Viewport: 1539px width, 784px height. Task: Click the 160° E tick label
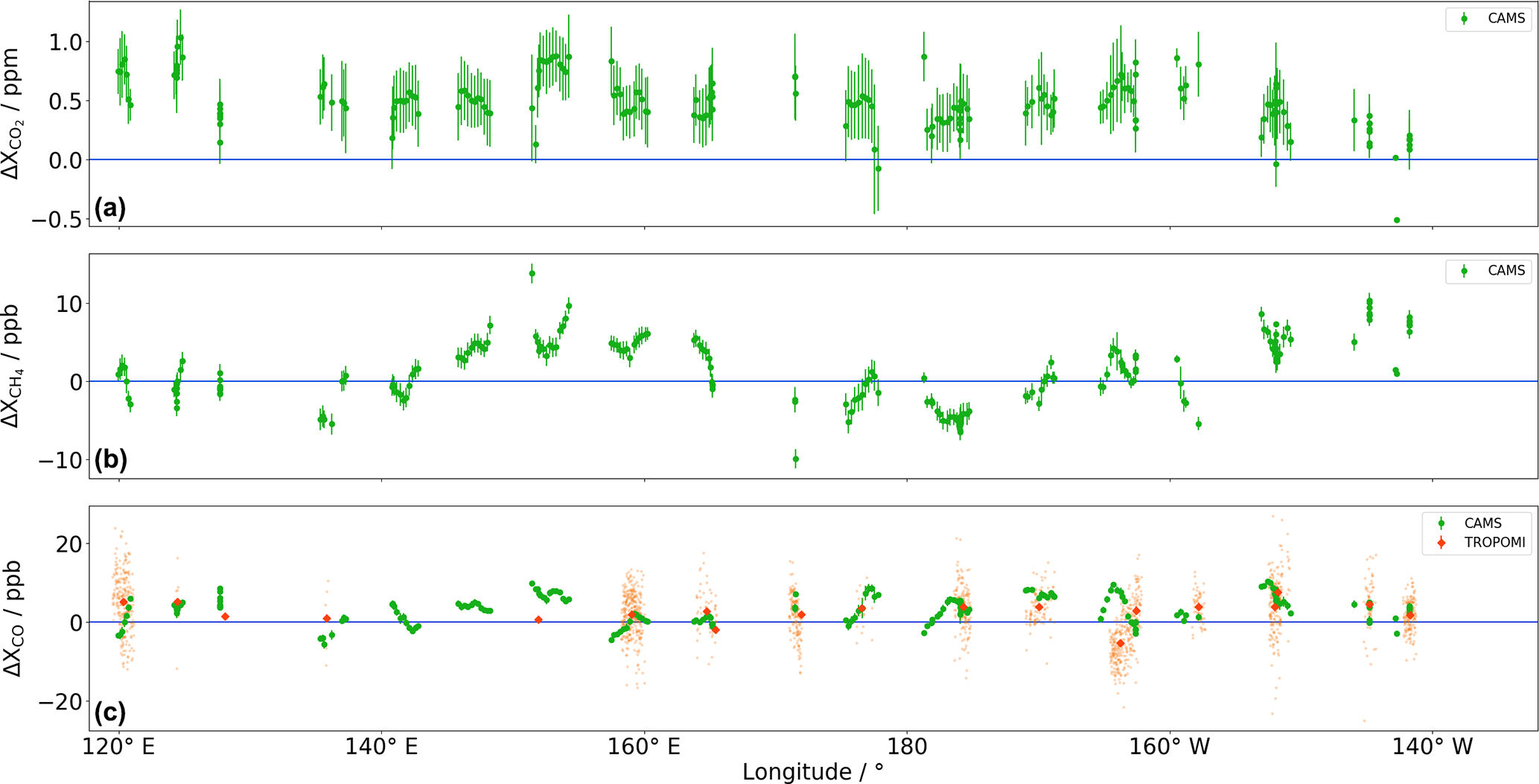pos(644,747)
